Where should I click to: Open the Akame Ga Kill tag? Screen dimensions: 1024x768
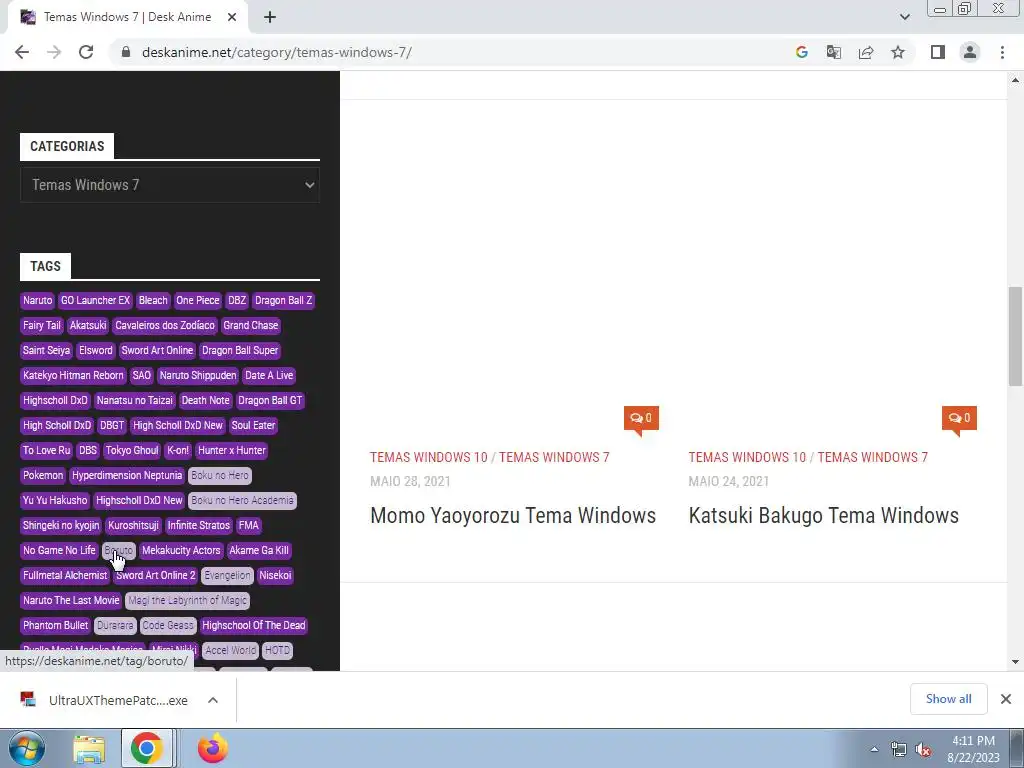point(259,551)
